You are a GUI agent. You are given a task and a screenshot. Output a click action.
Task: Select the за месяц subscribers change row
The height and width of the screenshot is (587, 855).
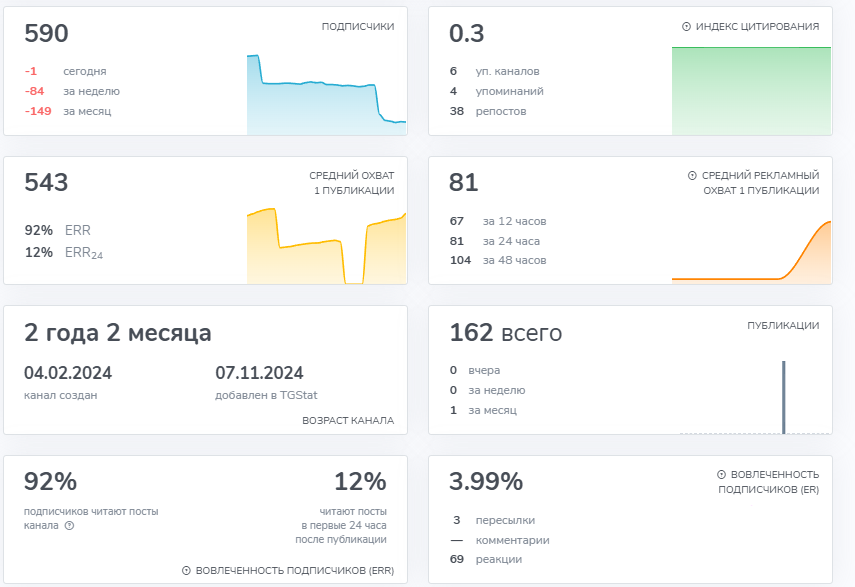point(87,111)
